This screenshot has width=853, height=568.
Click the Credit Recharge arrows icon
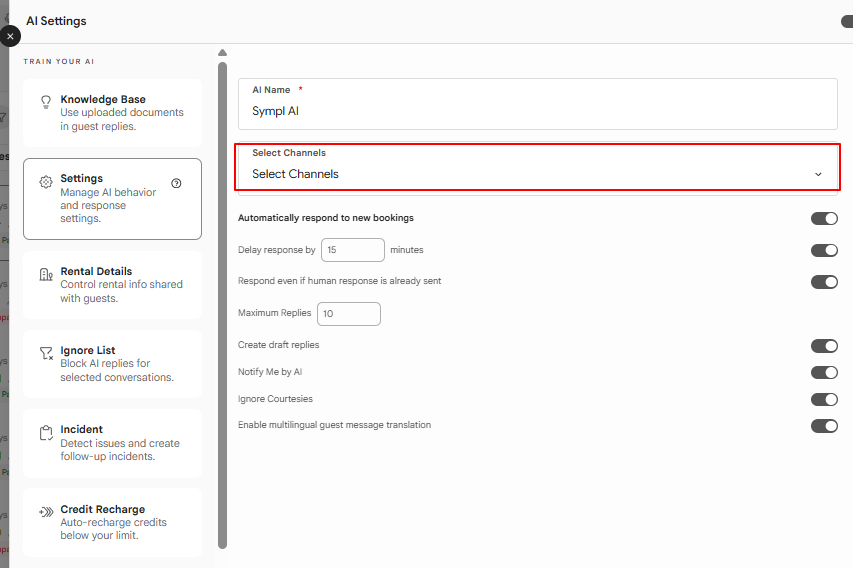(46, 512)
